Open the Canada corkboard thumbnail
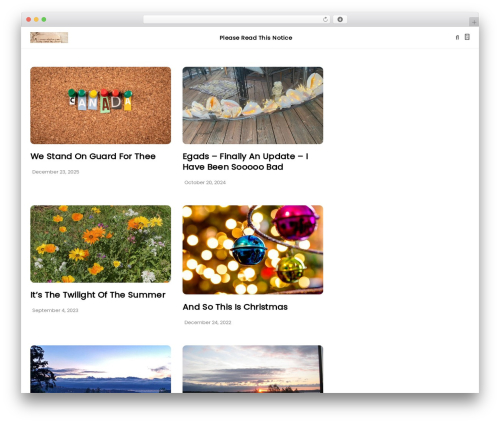This screenshot has height=423, width=500. [x=101, y=105]
